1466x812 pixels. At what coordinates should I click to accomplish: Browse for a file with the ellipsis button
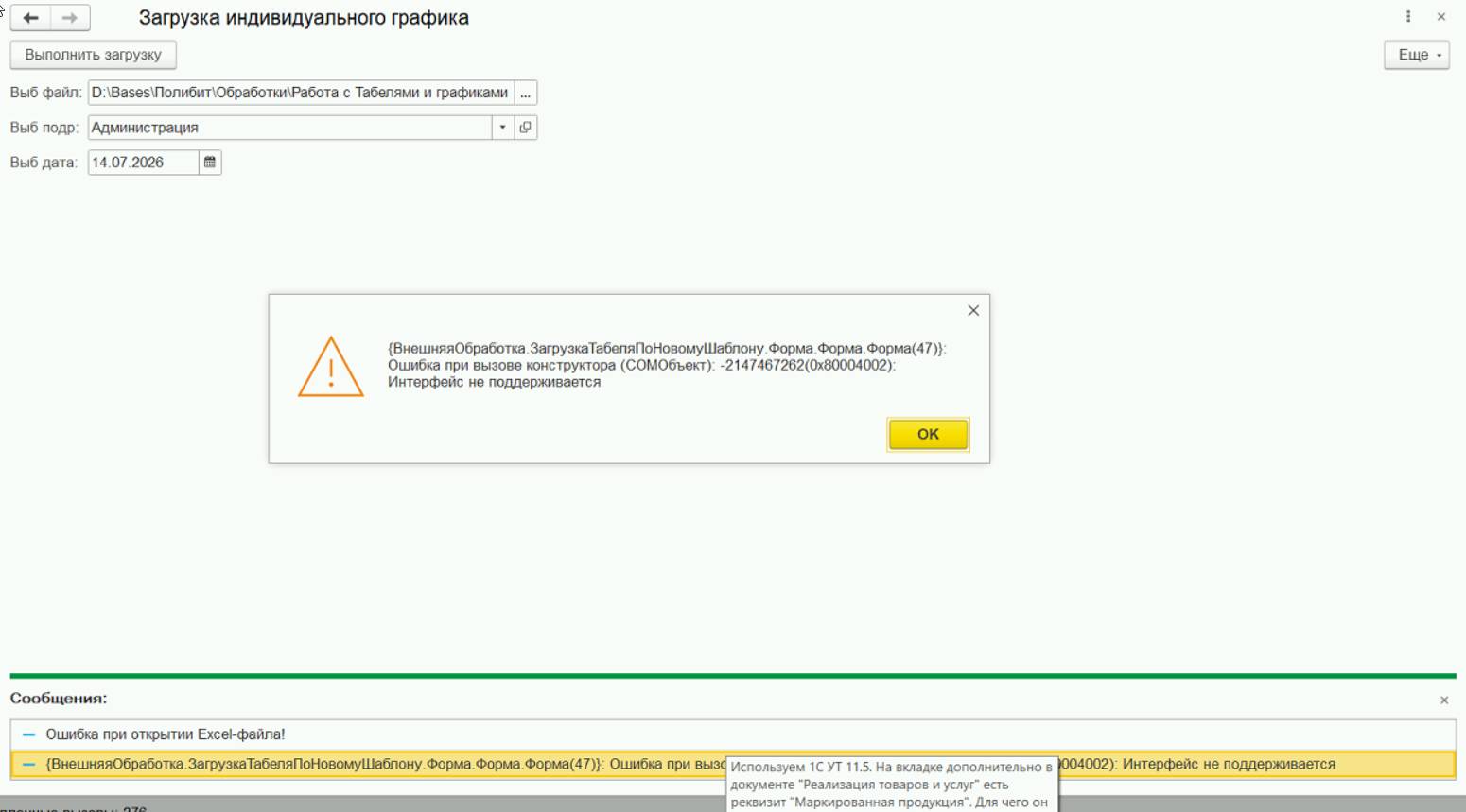tap(526, 93)
